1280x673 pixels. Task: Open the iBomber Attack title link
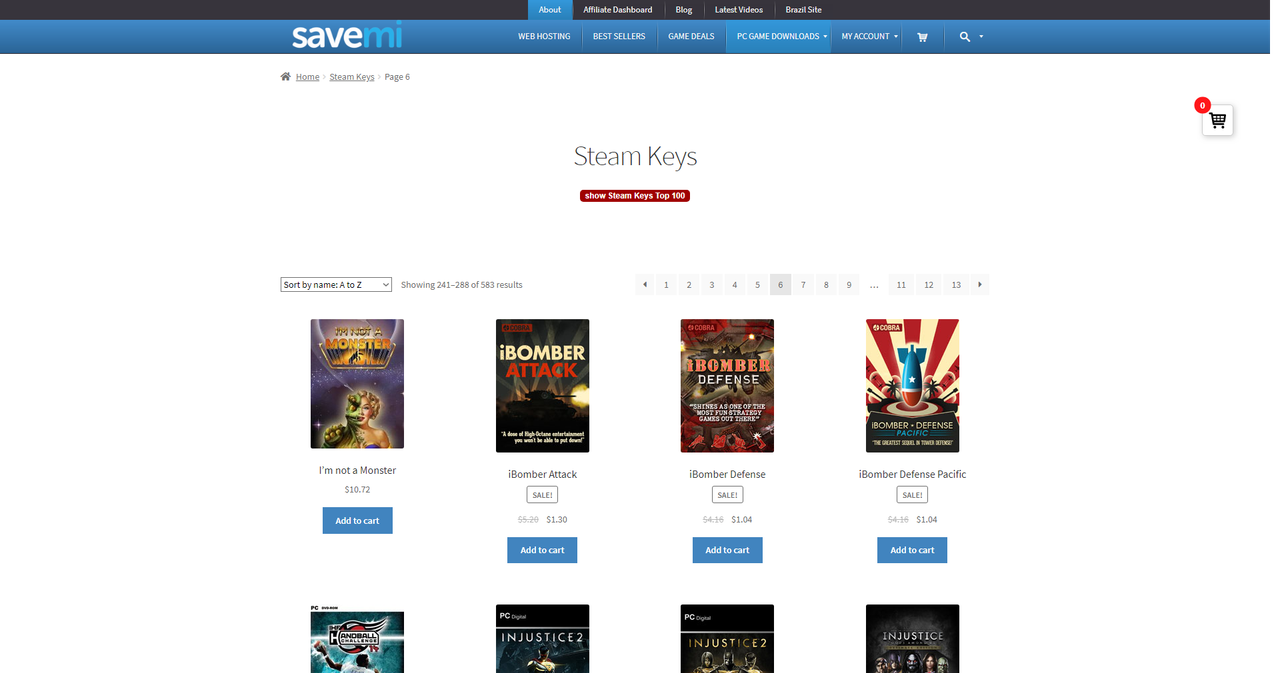click(x=542, y=474)
